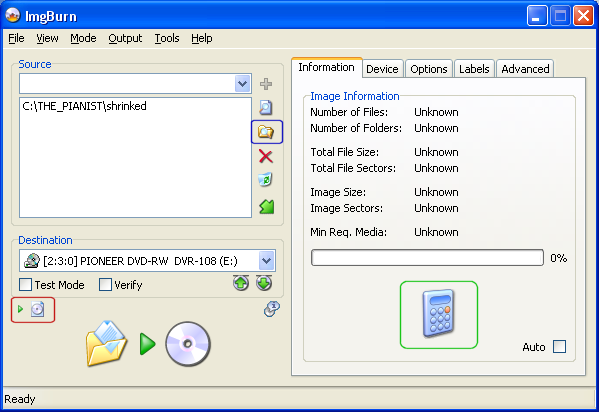Click the green down arrow tray button

tap(264, 283)
